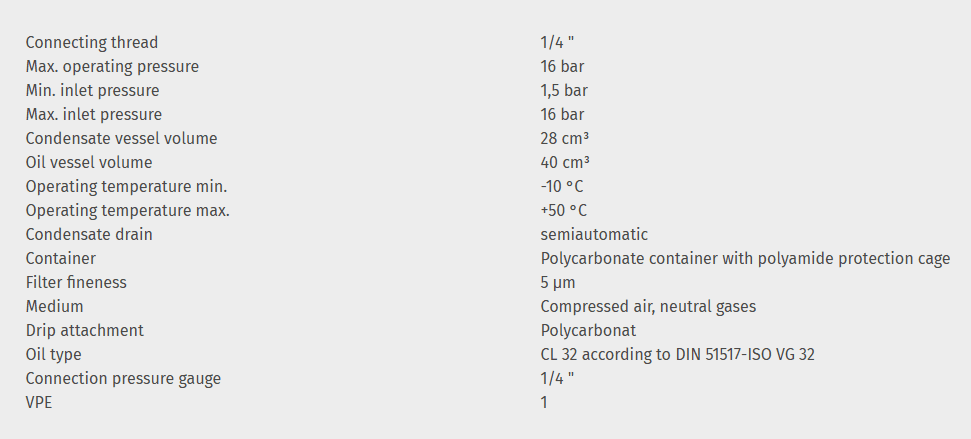This screenshot has width=971, height=439.
Task: Select the "40 cm³" value
Action: tap(565, 162)
